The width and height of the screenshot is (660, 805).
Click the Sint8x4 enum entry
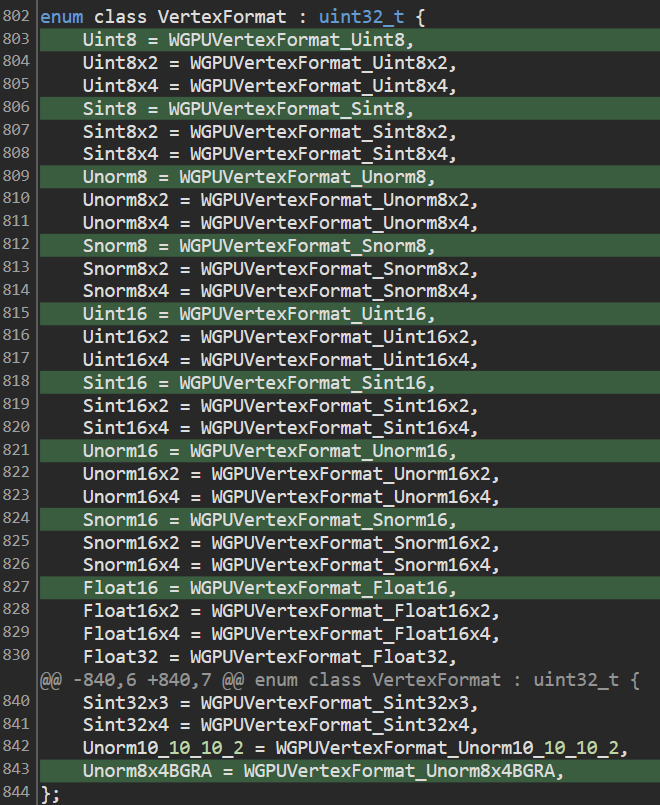tap(269, 154)
